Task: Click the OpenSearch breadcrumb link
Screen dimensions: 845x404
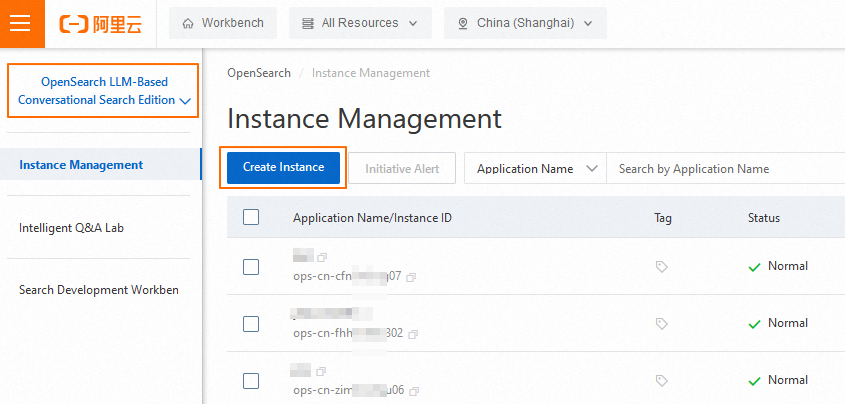Action: point(259,73)
